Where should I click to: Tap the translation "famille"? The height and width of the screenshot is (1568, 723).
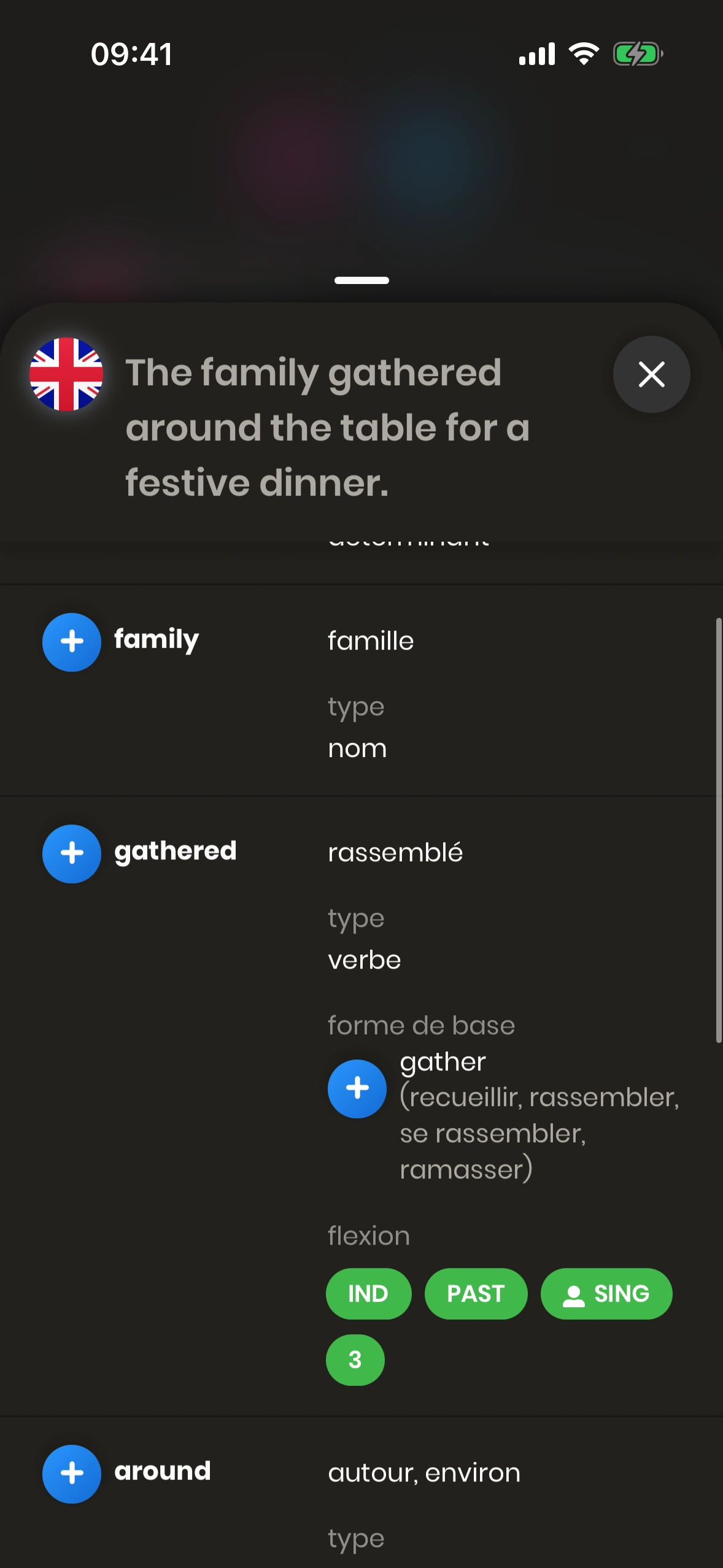pos(371,641)
